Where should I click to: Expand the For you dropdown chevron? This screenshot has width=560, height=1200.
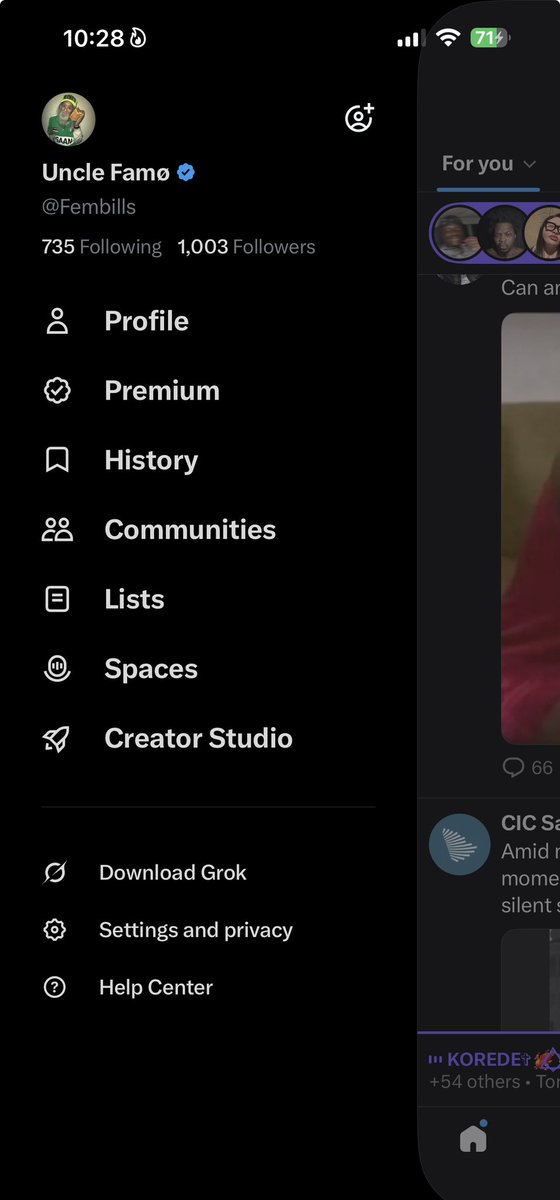(529, 165)
